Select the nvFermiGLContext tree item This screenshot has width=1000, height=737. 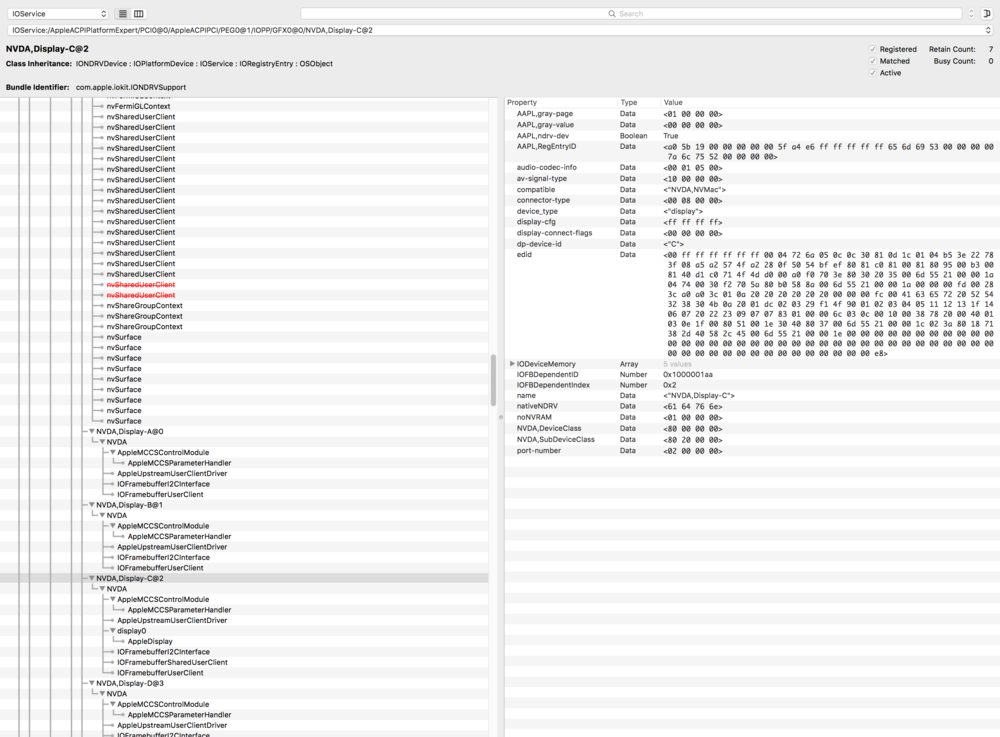coord(138,106)
